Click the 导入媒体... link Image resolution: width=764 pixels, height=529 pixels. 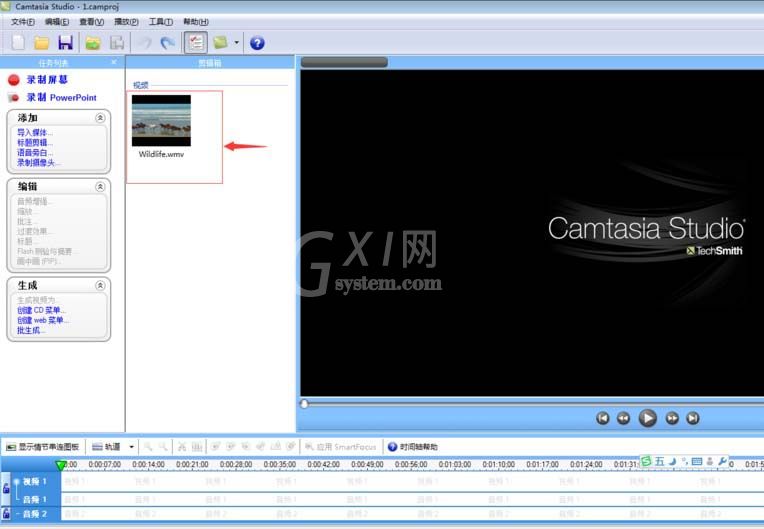point(35,132)
